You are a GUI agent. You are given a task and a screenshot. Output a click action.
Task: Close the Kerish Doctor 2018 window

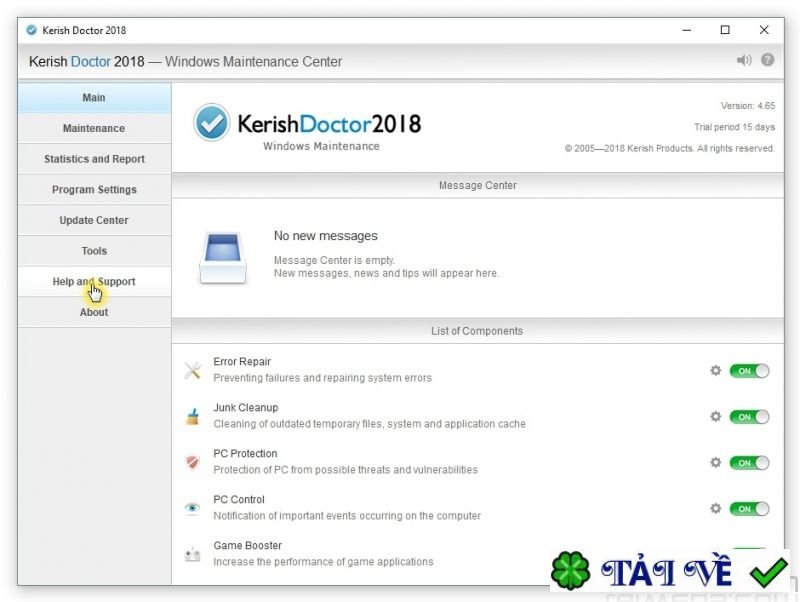pyautogui.click(x=764, y=30)
